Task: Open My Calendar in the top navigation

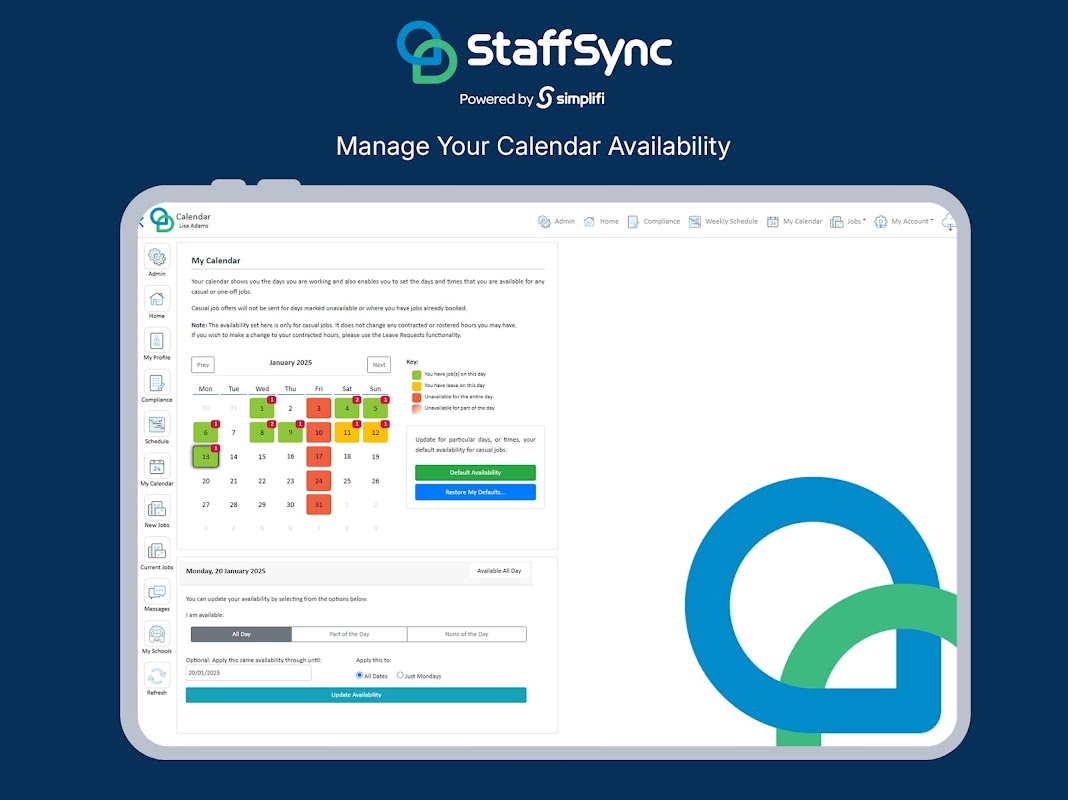Action: (x=794, y=221)
